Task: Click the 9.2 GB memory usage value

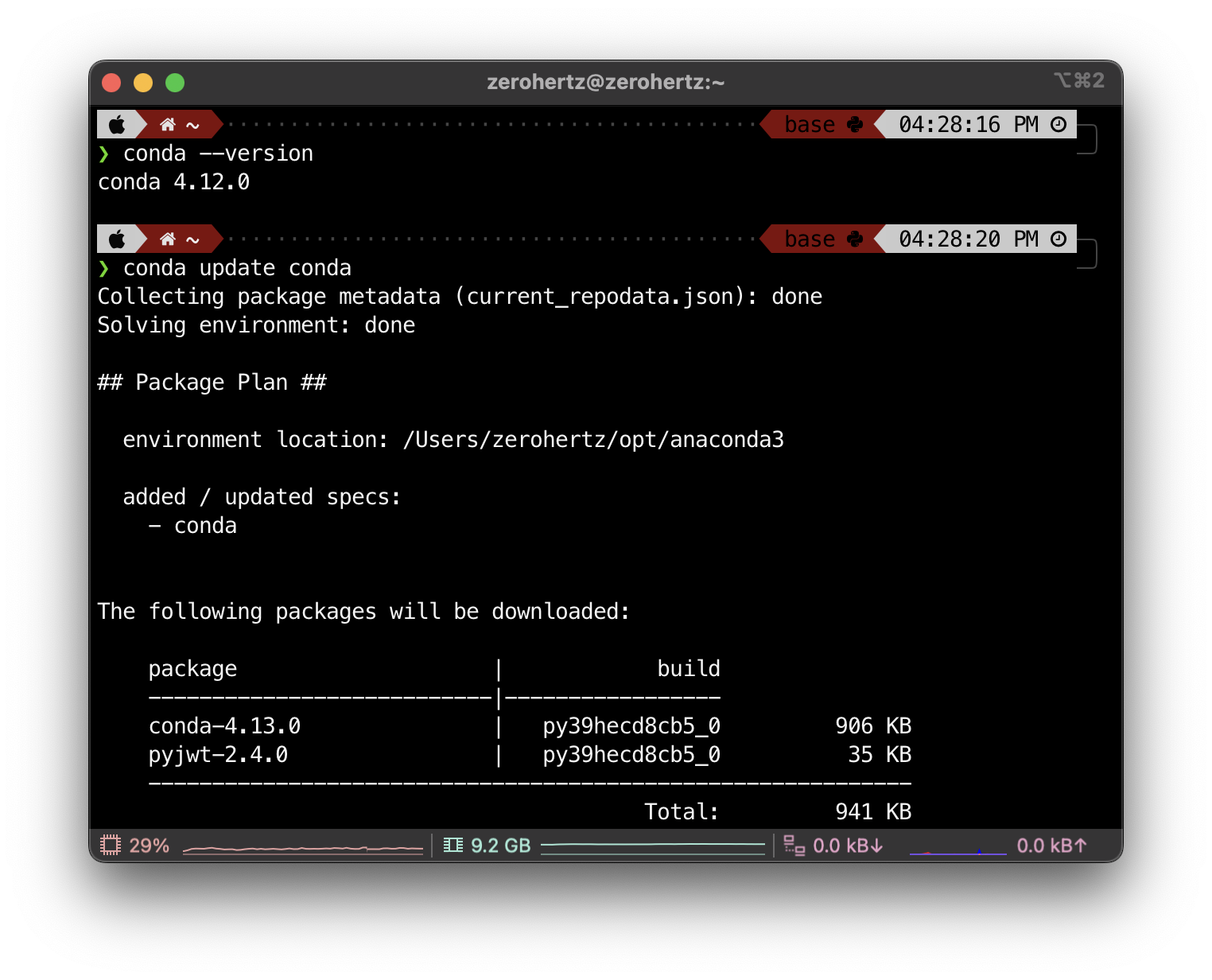Action: [x=501, y=846]
